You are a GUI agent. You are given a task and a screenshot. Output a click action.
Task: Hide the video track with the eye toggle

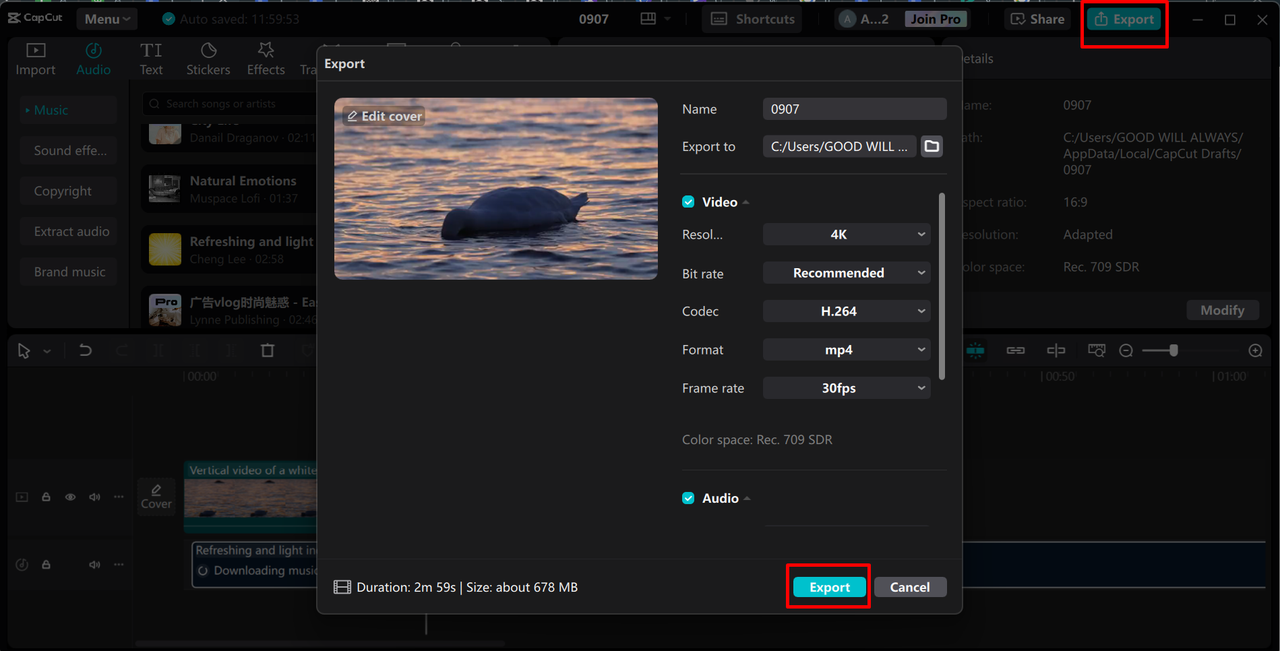click(69, 496)
